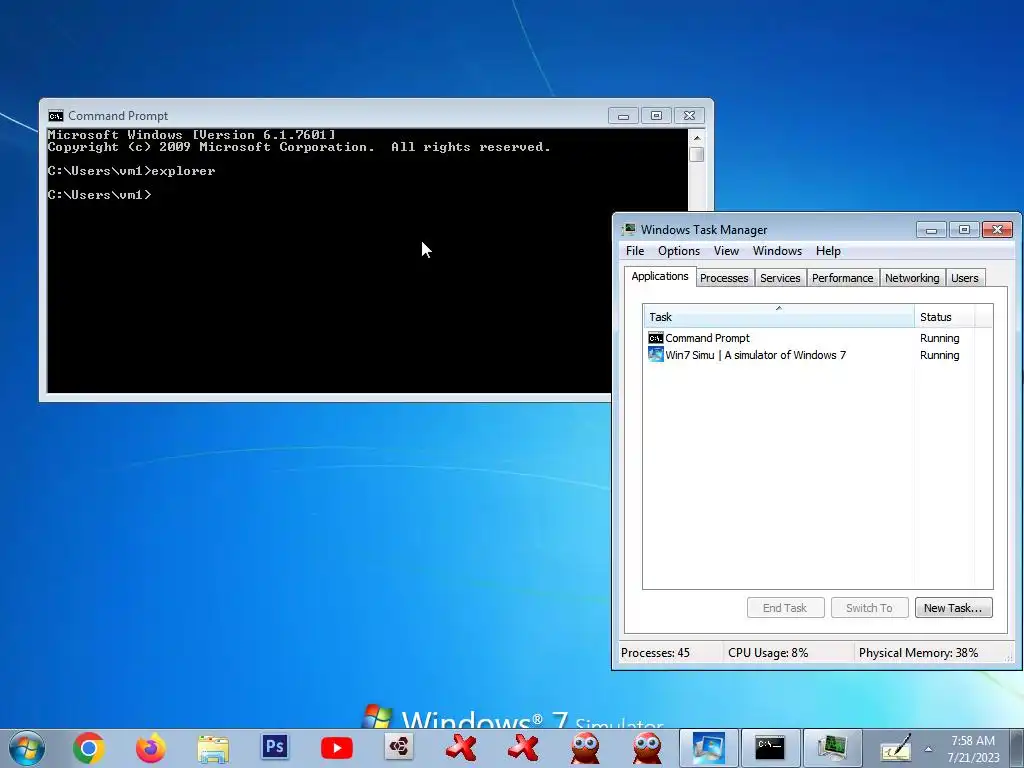The width and height of the screenshot is (1024, 768).
Task: Click Running status of Command Prompt
Action: click(x=939, y=338)
